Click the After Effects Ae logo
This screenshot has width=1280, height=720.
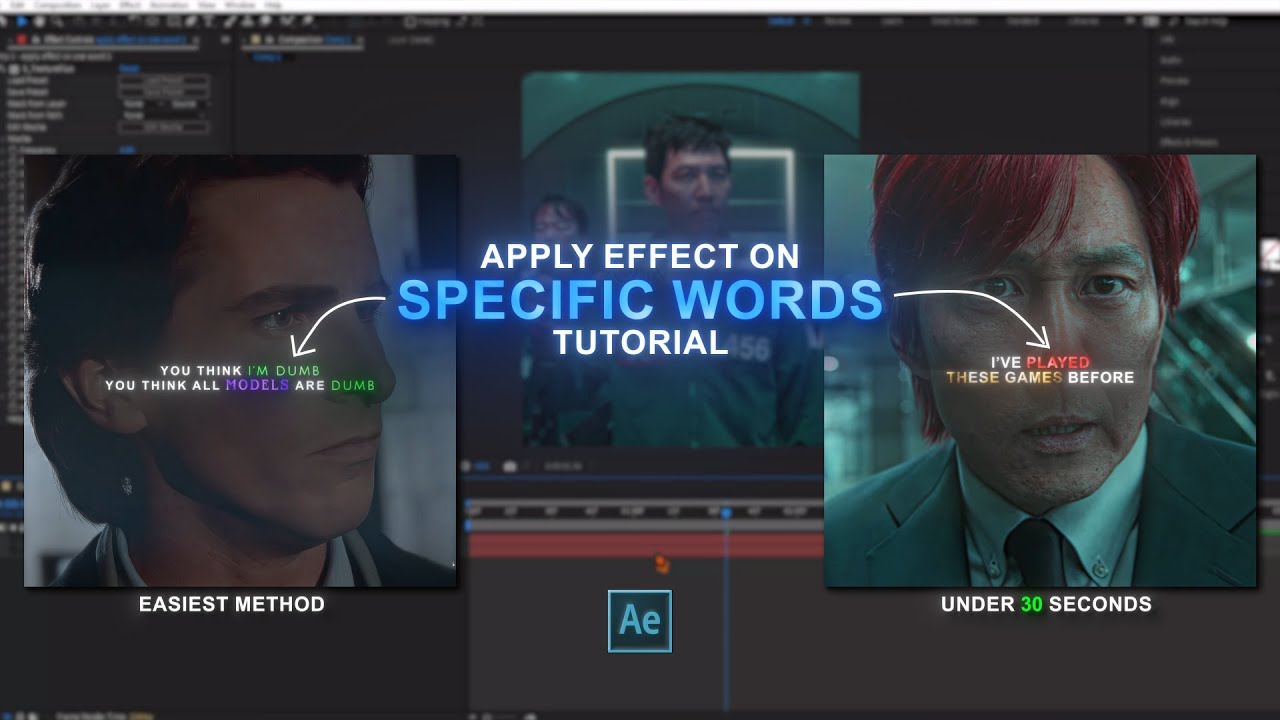(x=640, y=621)
